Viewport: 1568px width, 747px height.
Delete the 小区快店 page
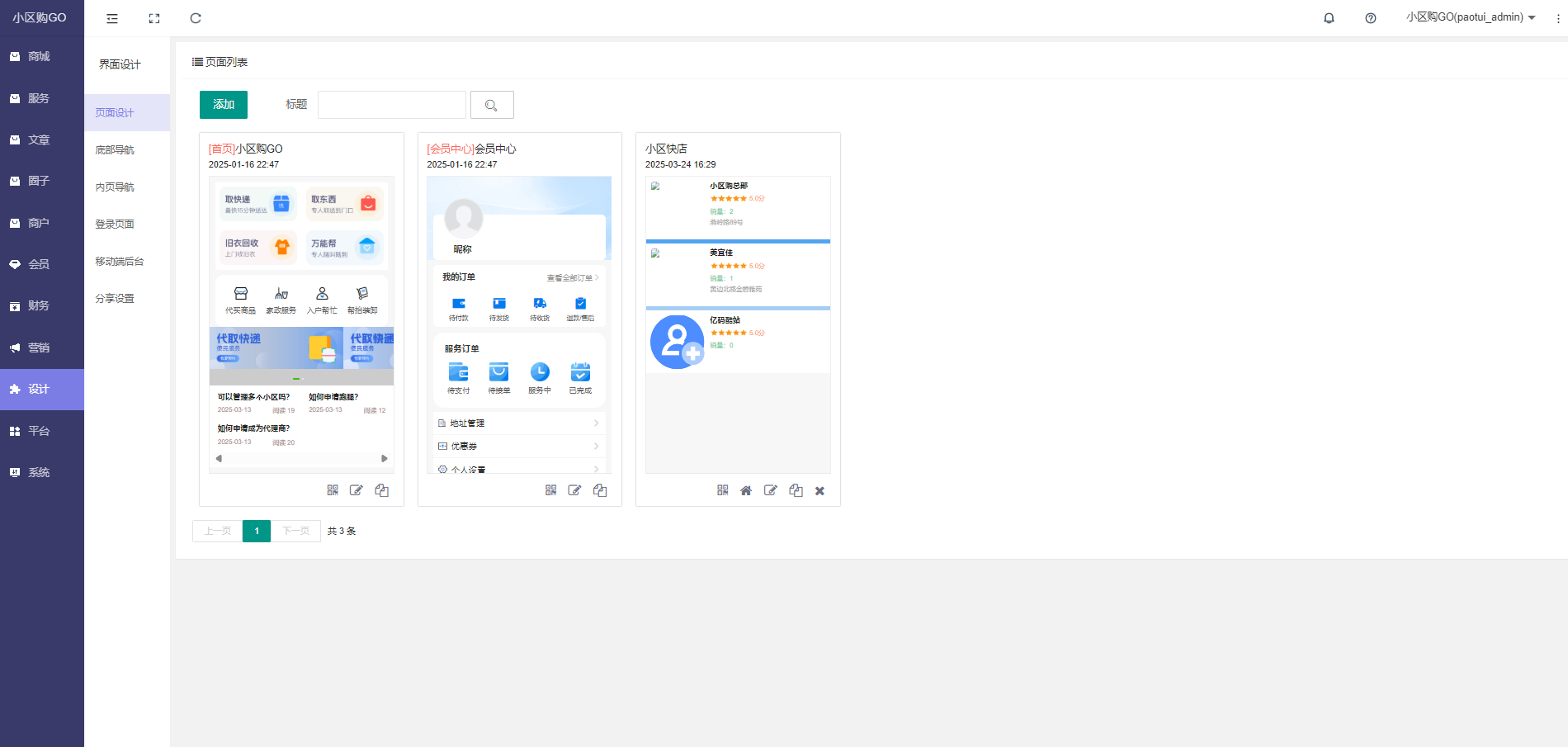(x=819, y=490)
